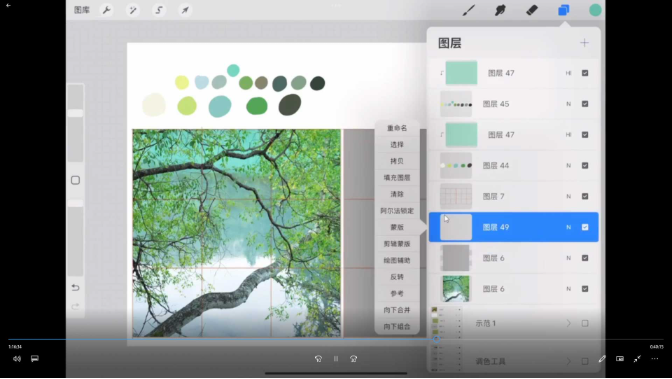Activate the S-shaped Selection tool
This screenshot has width=672, height=379.
tap(159, 10)
